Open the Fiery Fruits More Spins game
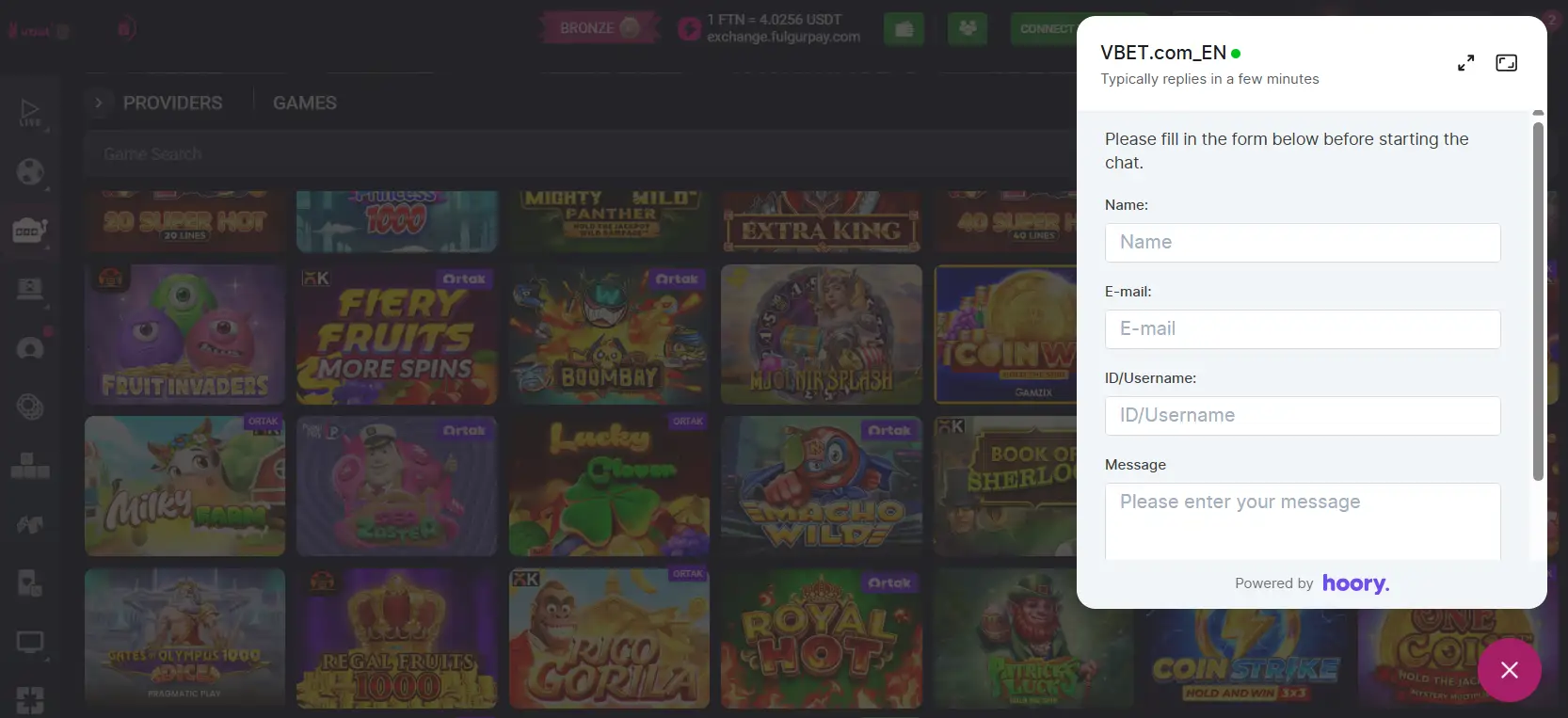 (x=396, y=335)
